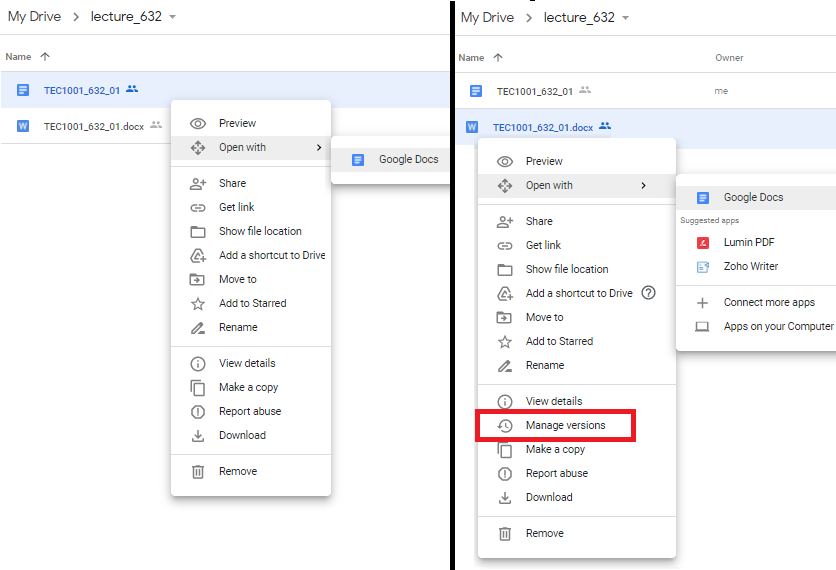836x570 pixels.
Task: Click help icon beside Add a shortcut to Drive
Action: (x=648, y=293)
